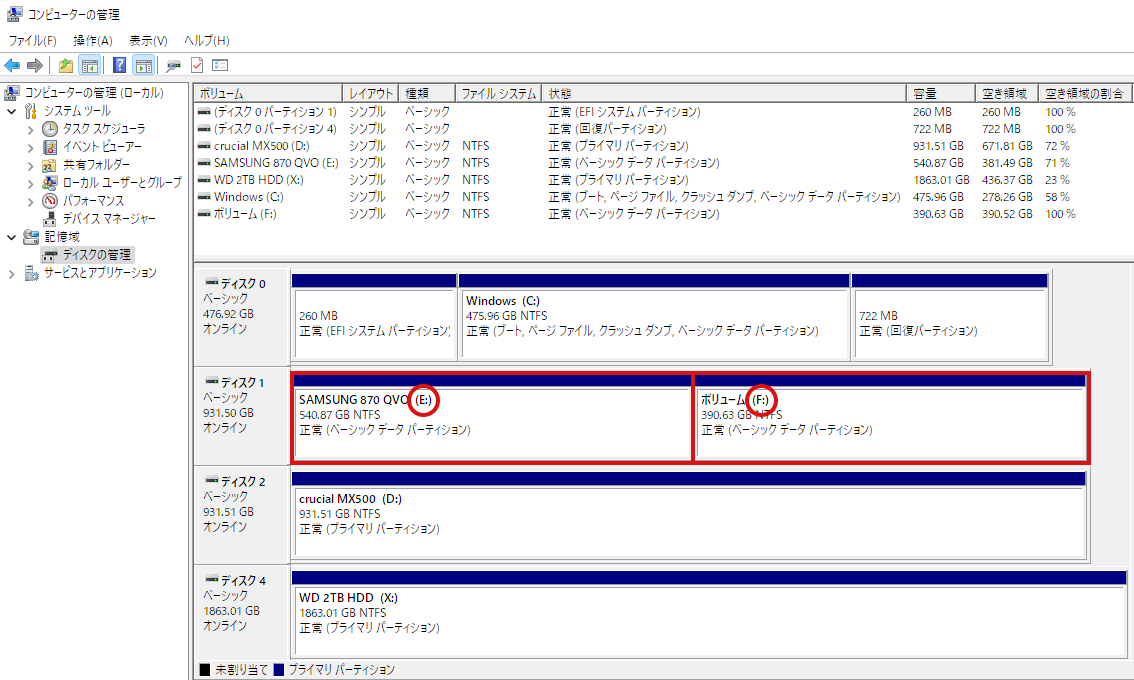Image resolution: width=1134 pixels, height=680 pixels.
Task: Select Device Manager (デバイス マネージャー) tree item
Action: click(x=109, y=218)
